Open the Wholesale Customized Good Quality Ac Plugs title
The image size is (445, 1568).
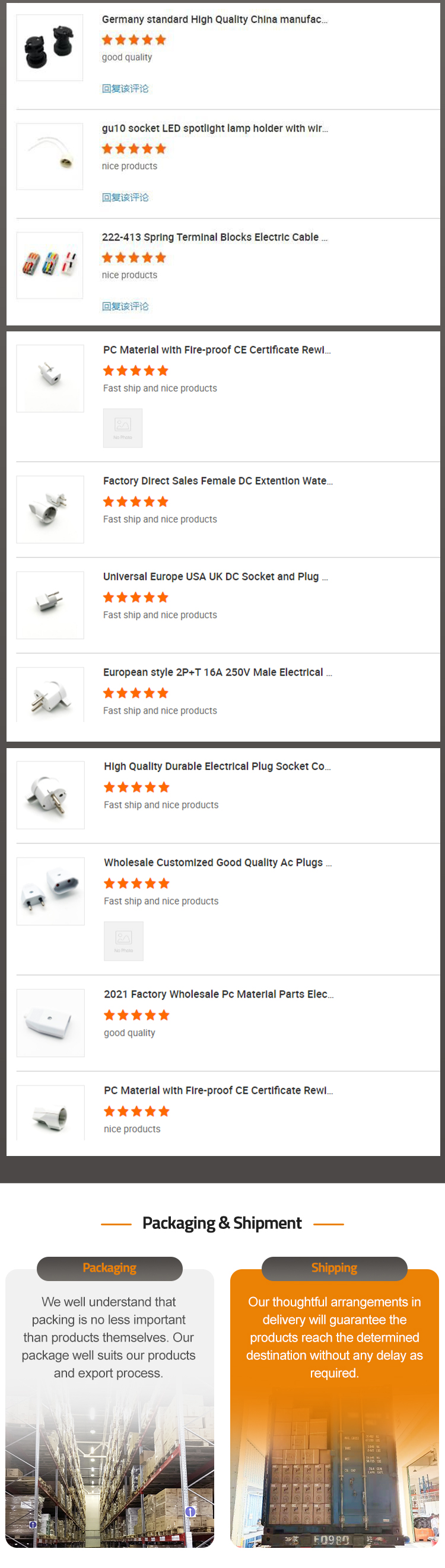click(218, 863)
